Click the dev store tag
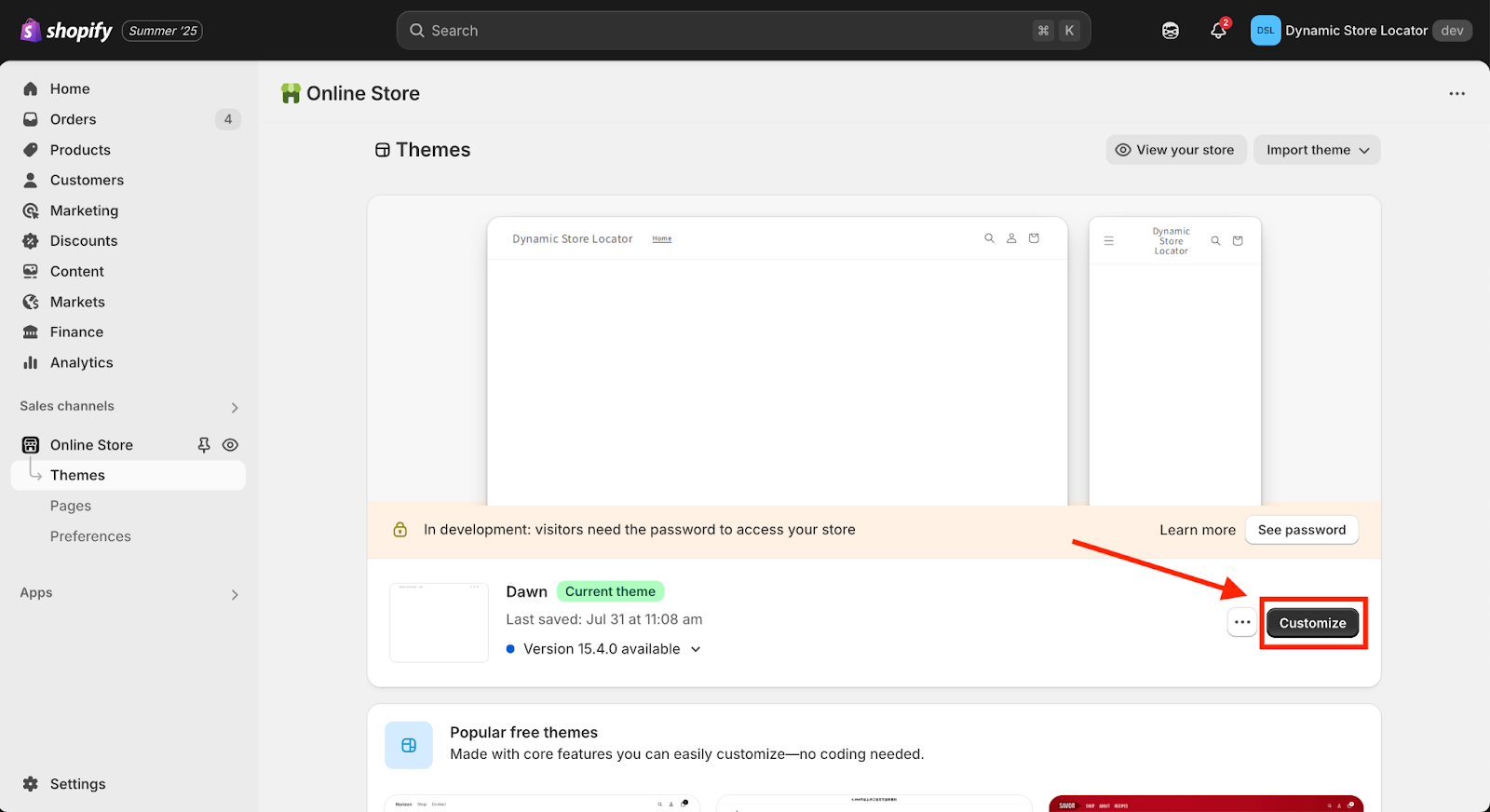The image size is (1490, 812). (x=1452, y=31)
